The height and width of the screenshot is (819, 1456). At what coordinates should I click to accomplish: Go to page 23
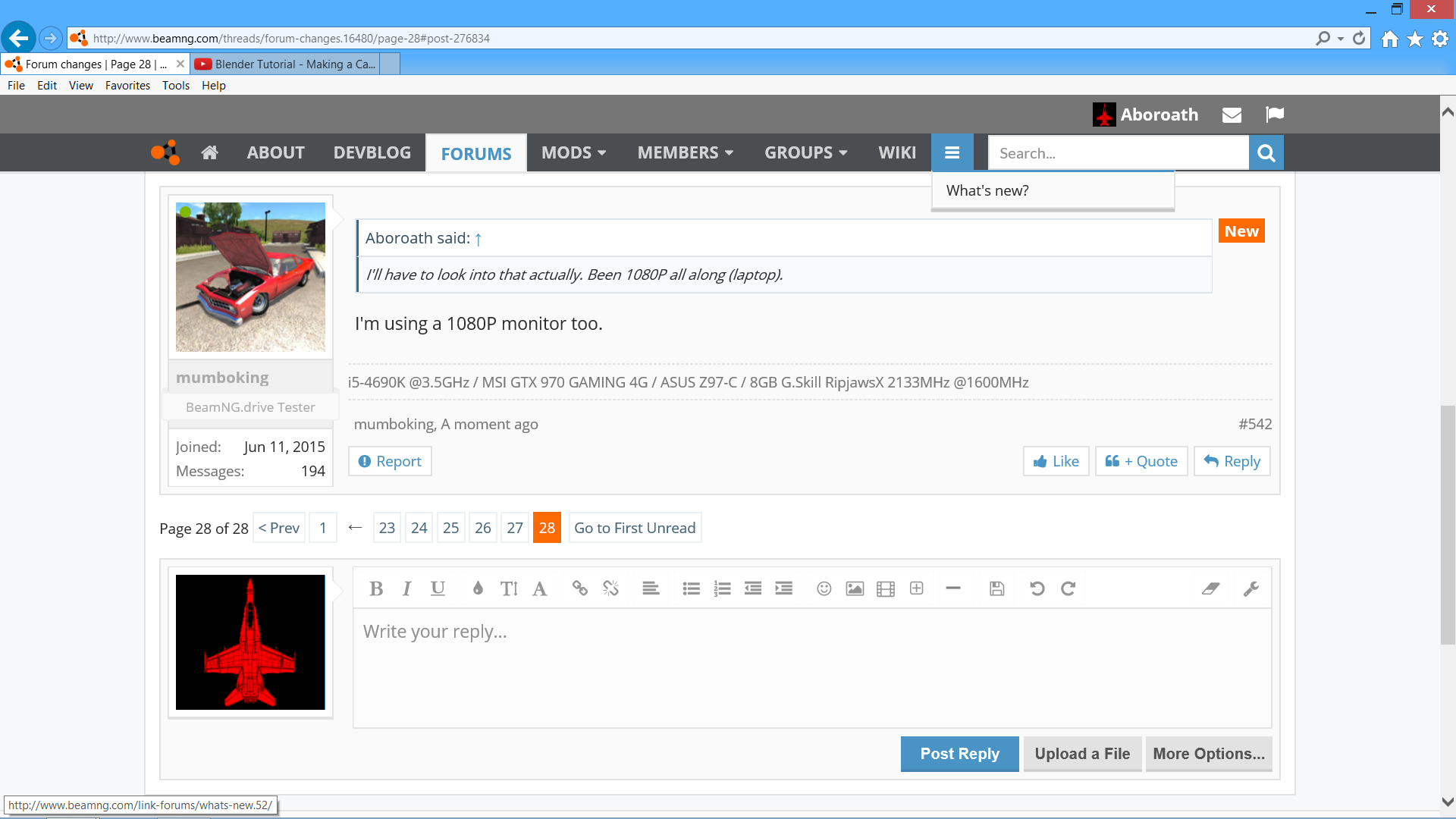coord(387,528)
